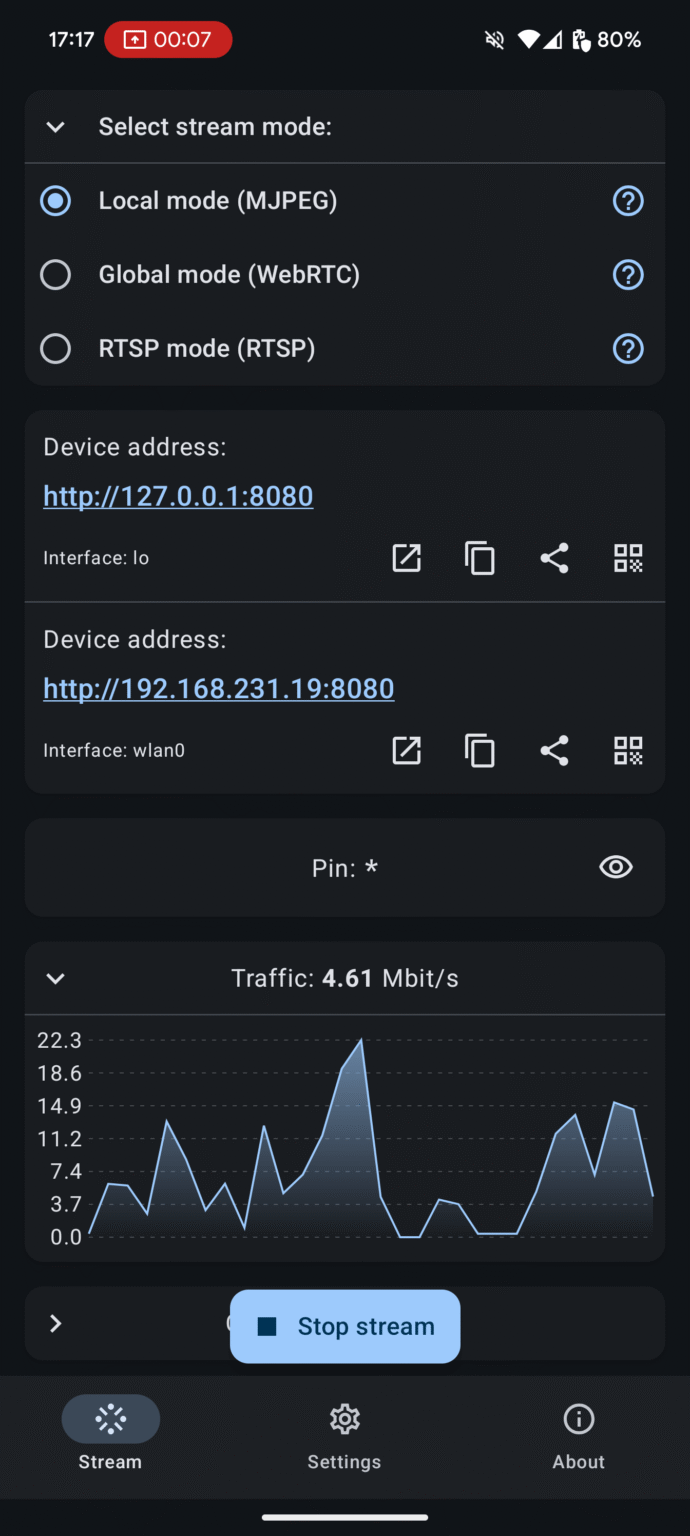Screen dimensions: 690x1536
Task: Open the wlan0 address in external browser
Action: tap(406, 750)
